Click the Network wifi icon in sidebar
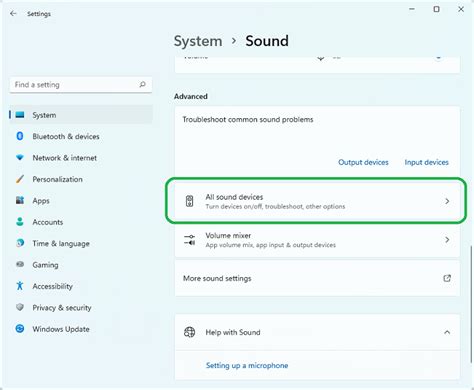The image size is (474, 390). click(x=20, y=158)
